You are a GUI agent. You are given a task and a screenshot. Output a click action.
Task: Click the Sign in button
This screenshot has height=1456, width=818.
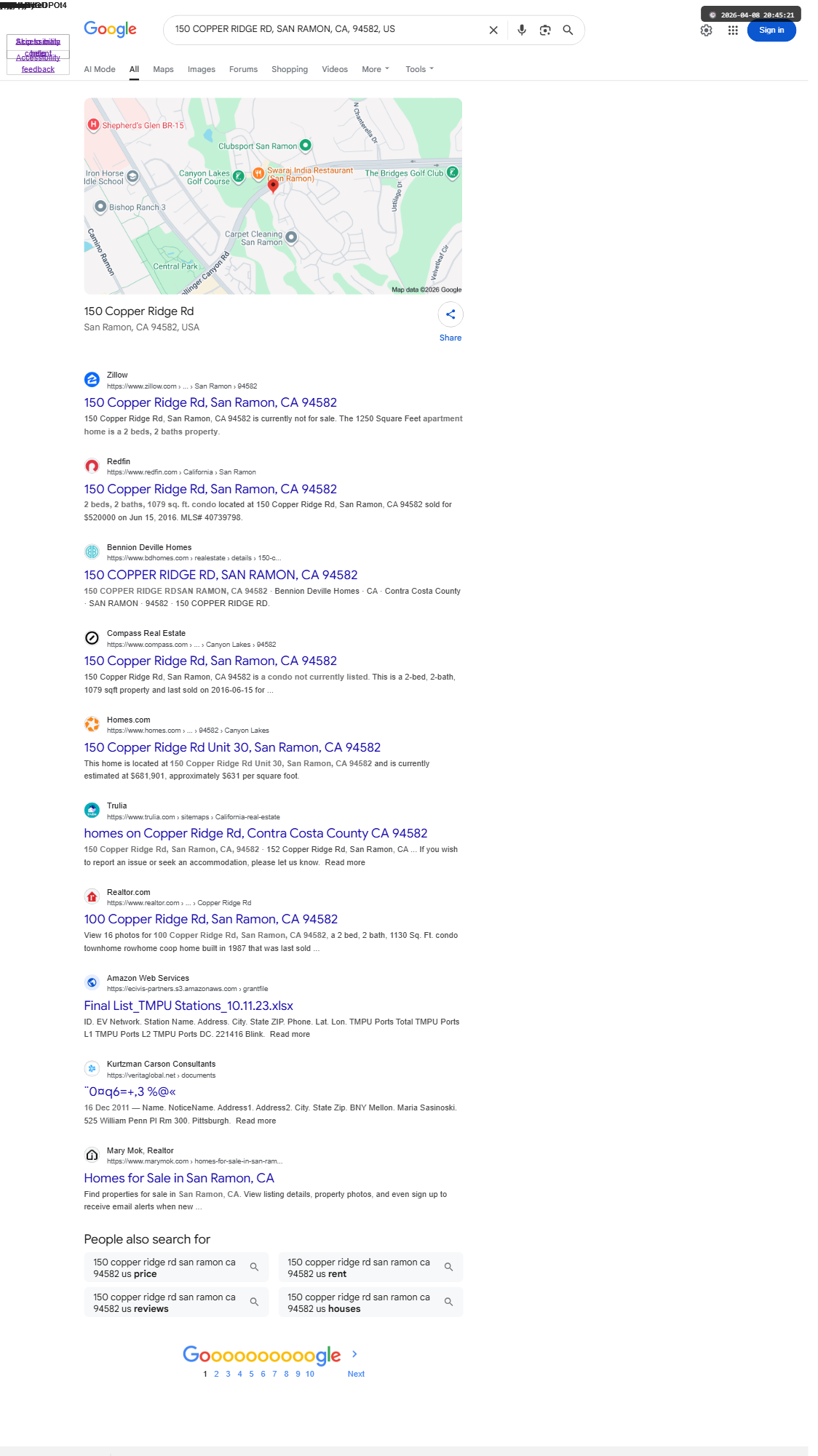click(x=771, y=30)
